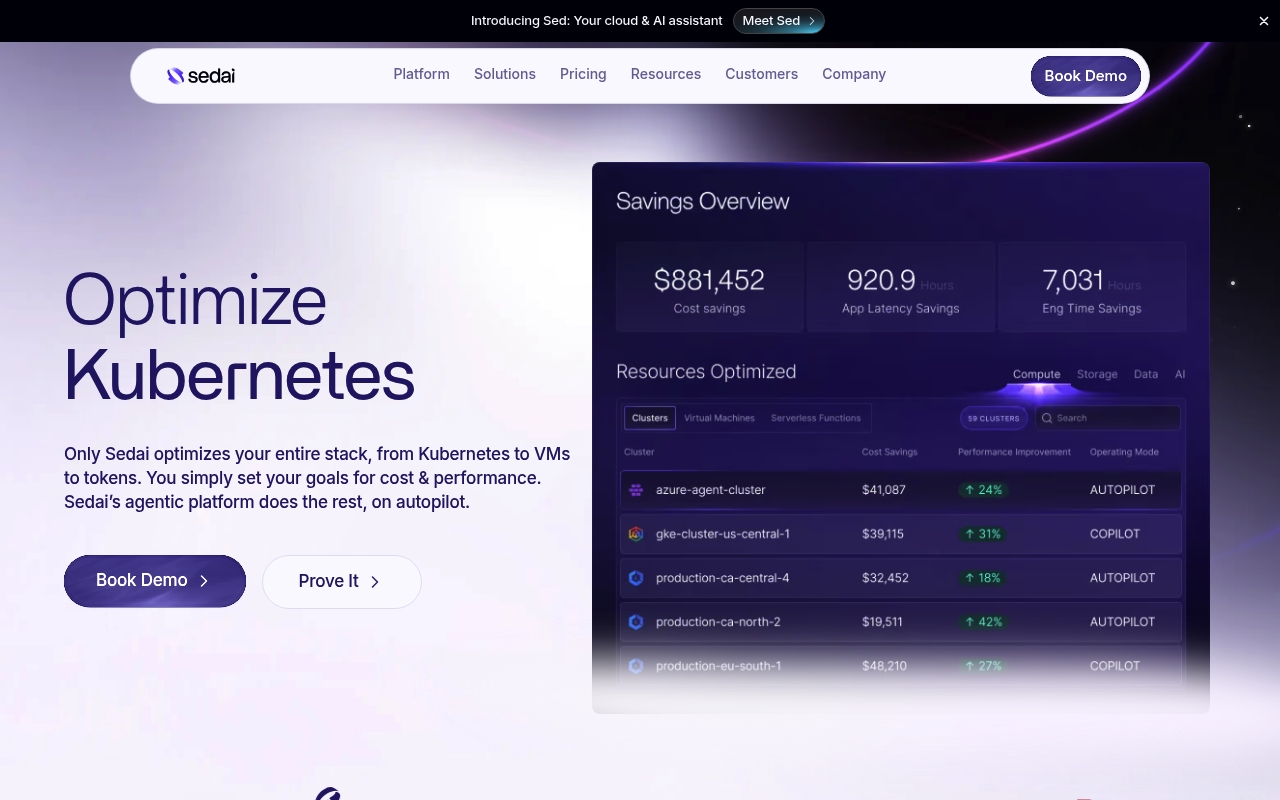Click the arrow in hero Book Demo button
1280x800 pixels.
coord(204,581)
